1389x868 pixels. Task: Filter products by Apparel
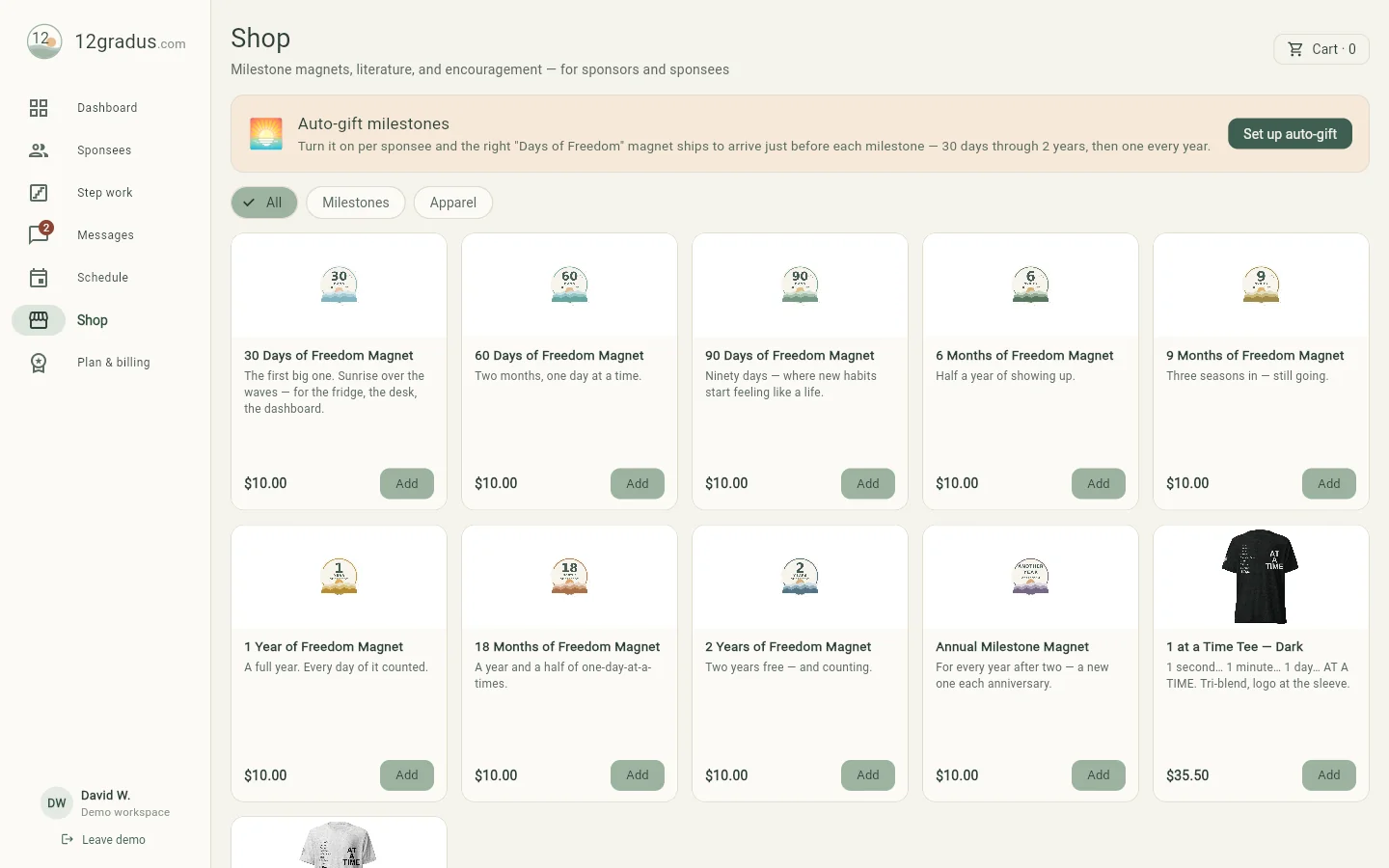coord(453,203)
